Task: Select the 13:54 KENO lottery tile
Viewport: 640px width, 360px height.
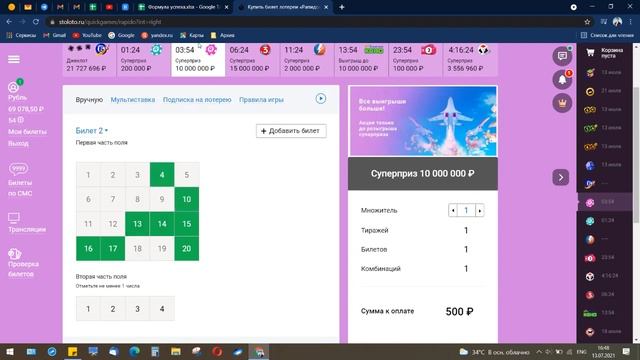Action: (x=361, y=59)
